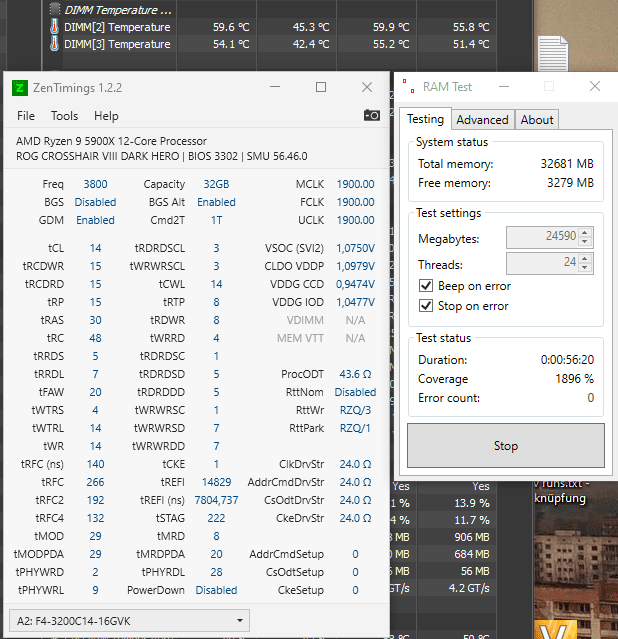Viewport: 618px width, 639px height.
Task: Click the BGS Alt Enabled value
Action: point(216,202)
